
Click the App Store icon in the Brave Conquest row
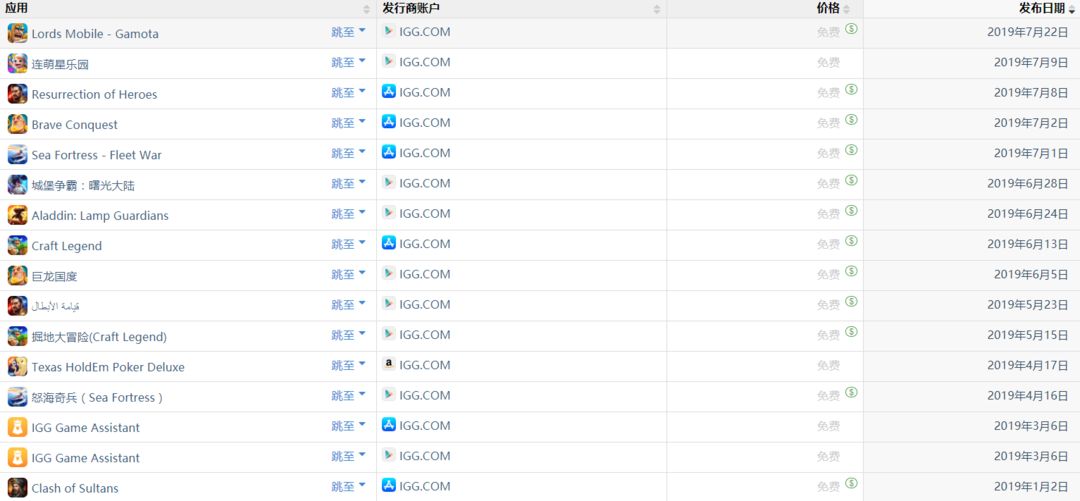tap(389, 122)
